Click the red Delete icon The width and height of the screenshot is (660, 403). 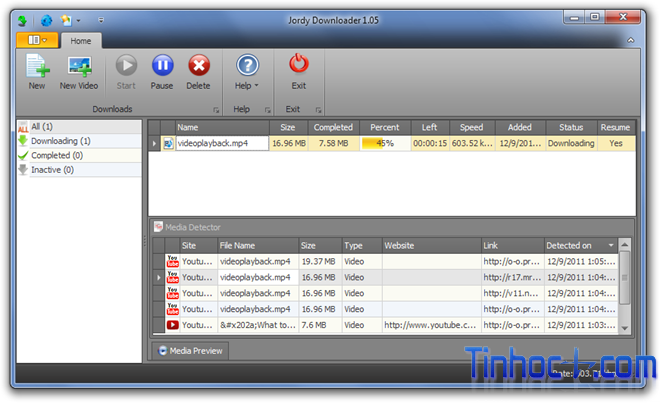[198, 66]
